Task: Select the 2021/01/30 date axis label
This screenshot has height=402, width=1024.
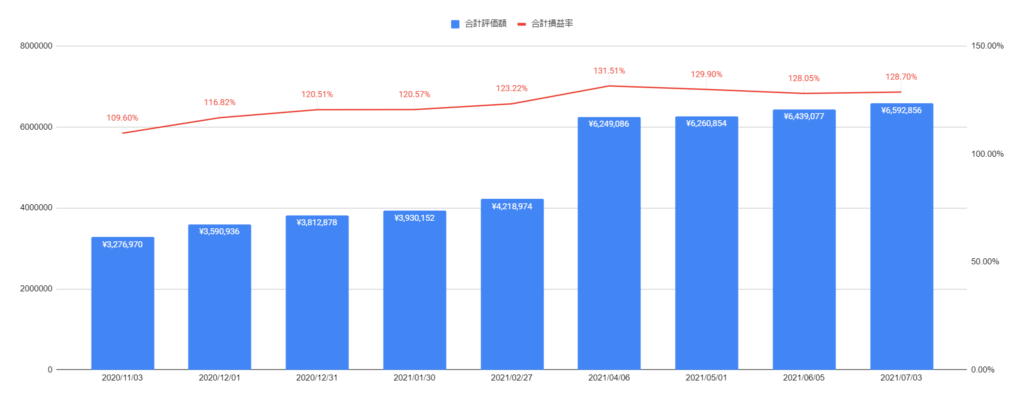Action: coord(415,379)
